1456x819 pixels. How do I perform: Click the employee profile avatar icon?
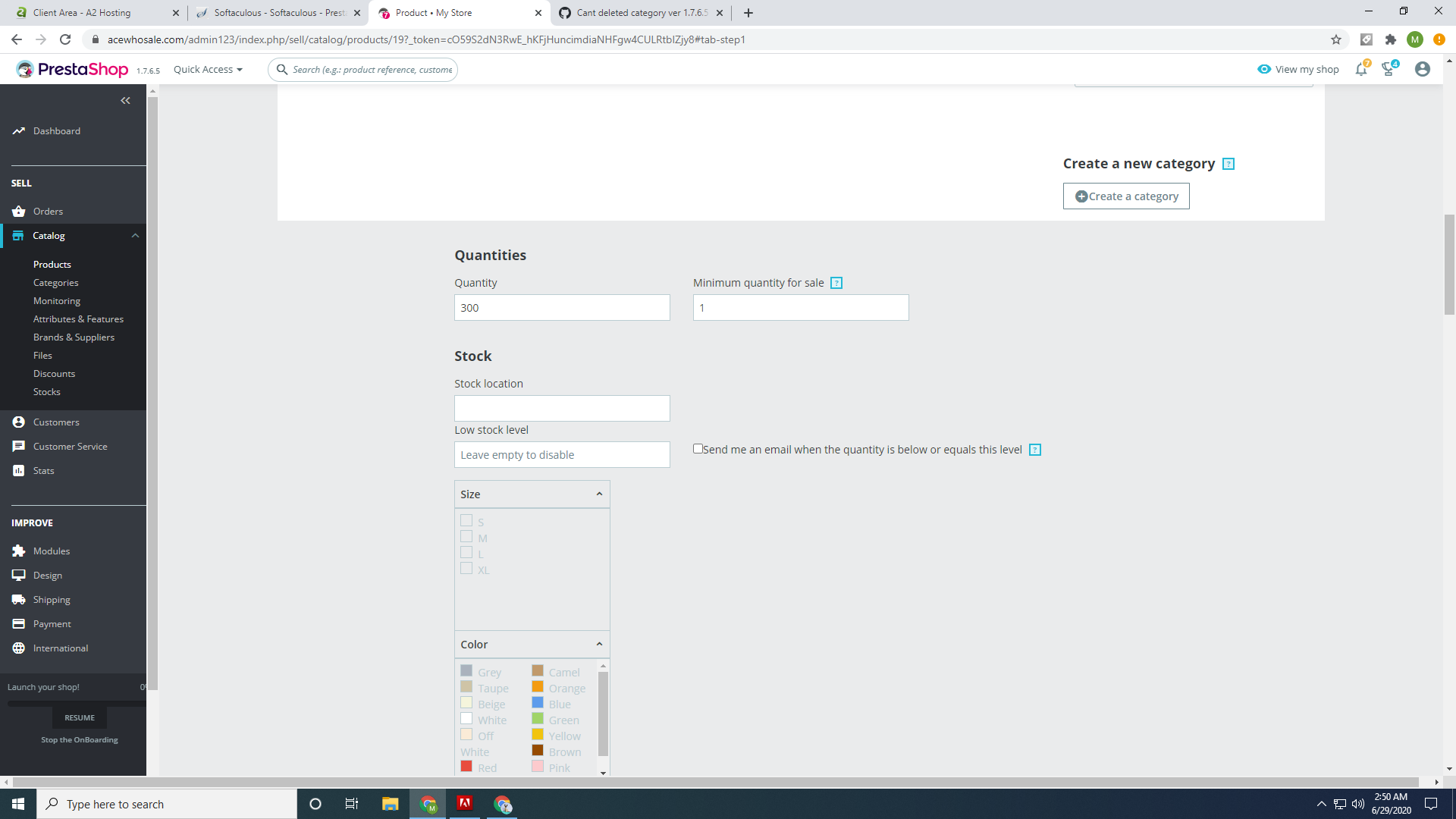click(x=1422, y=69)
